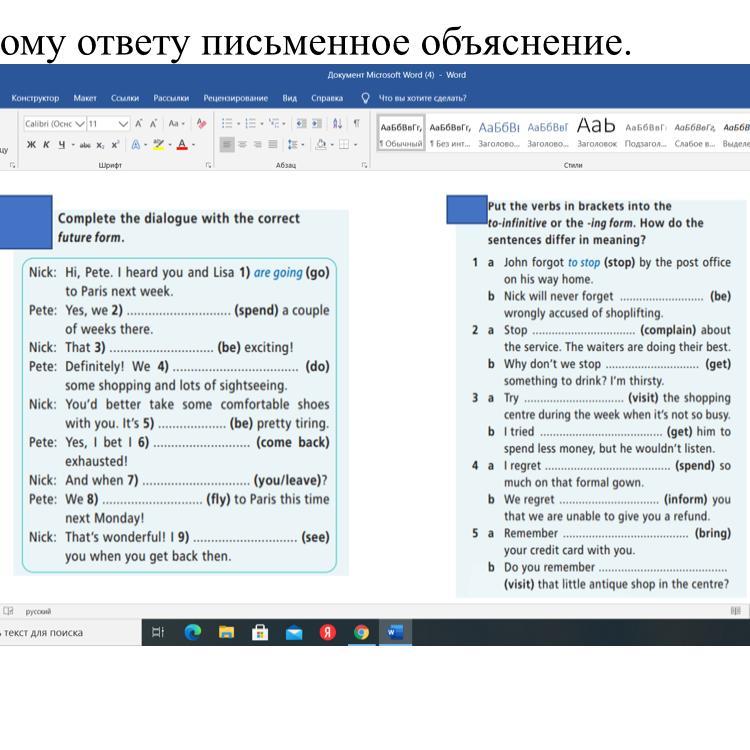Toggle justify alignment

(x=273, y=144)
